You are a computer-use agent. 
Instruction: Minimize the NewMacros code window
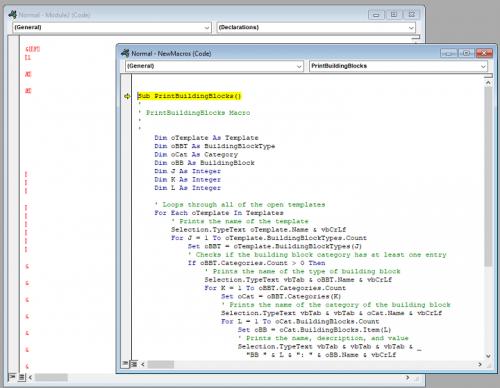tap(448, 53)
